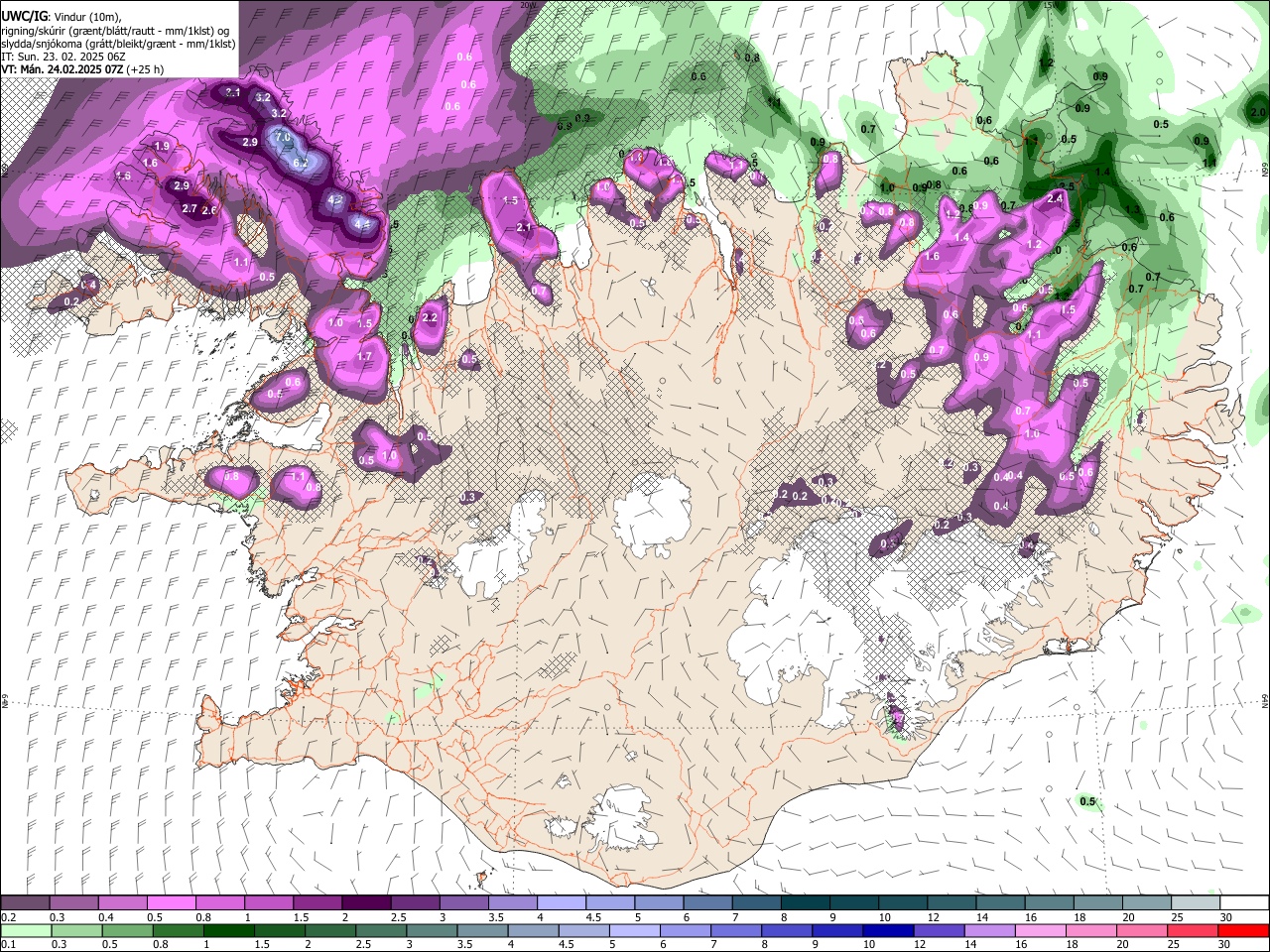Pick the darkest green 1 swatch in rain scale
This screenshot has width=1270, height=952.
tap(229, 931)
